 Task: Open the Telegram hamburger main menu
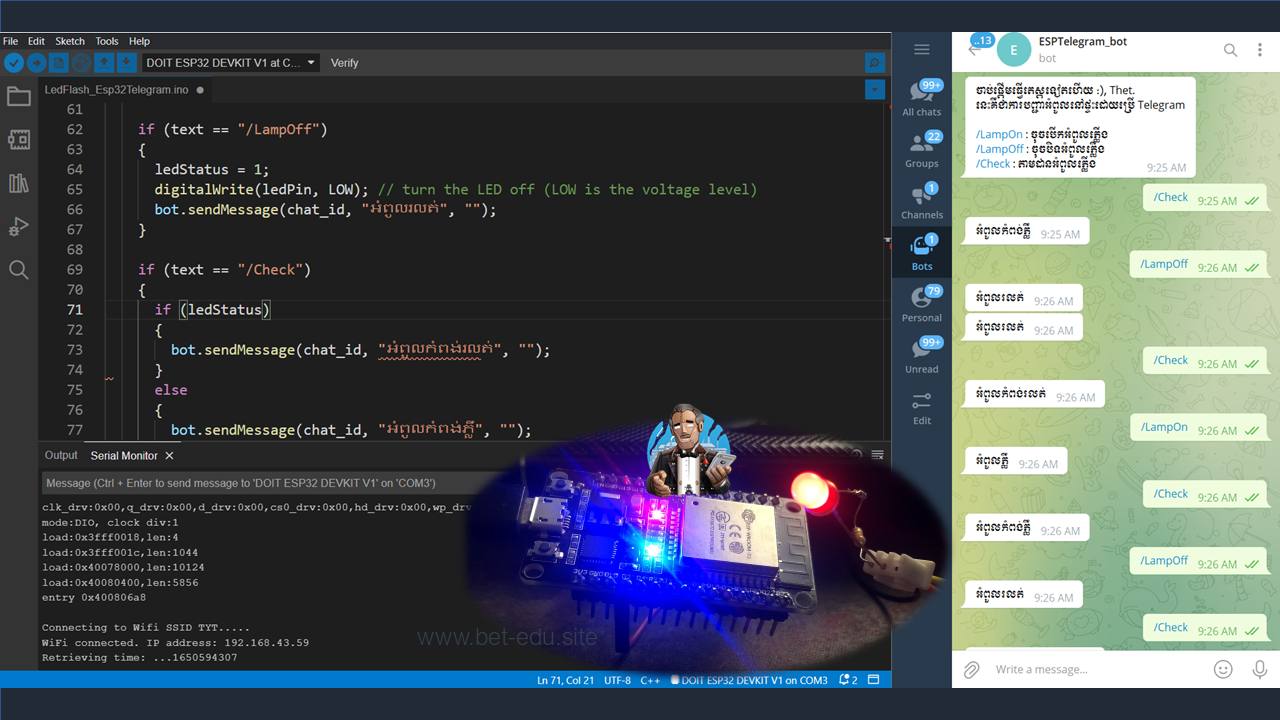click(922, 50)
